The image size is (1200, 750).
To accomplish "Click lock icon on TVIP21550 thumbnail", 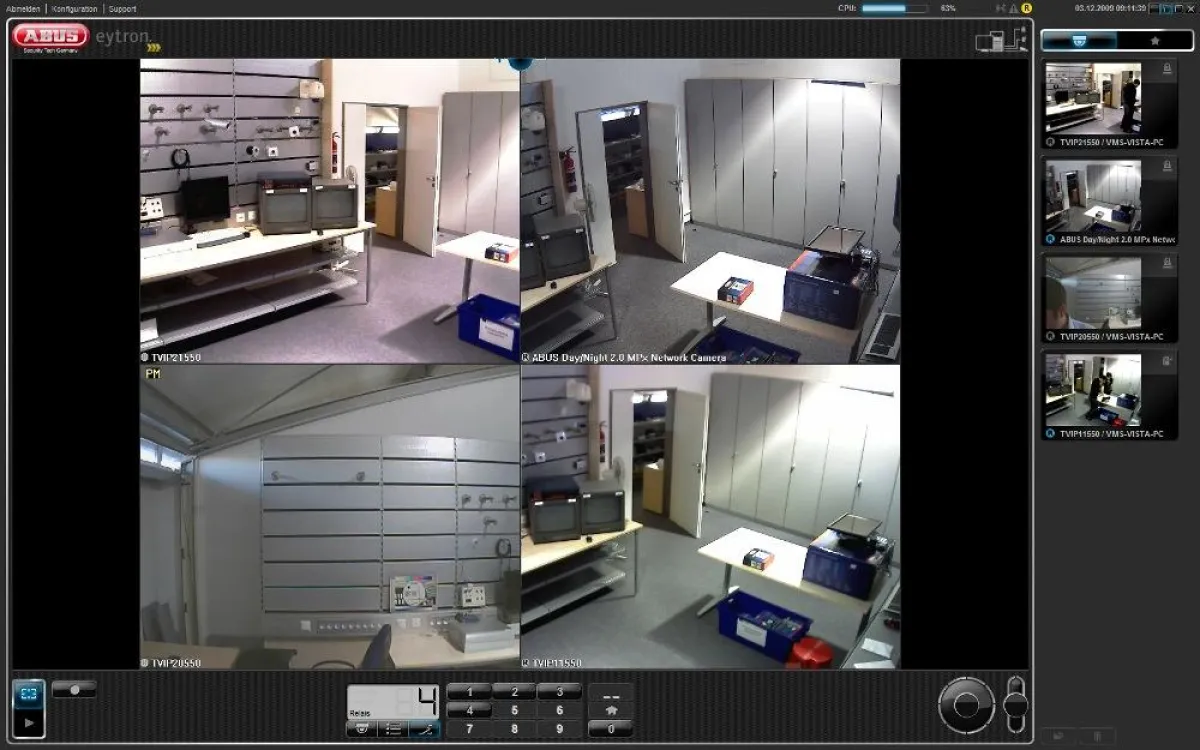I will [x=1166, y=70].
